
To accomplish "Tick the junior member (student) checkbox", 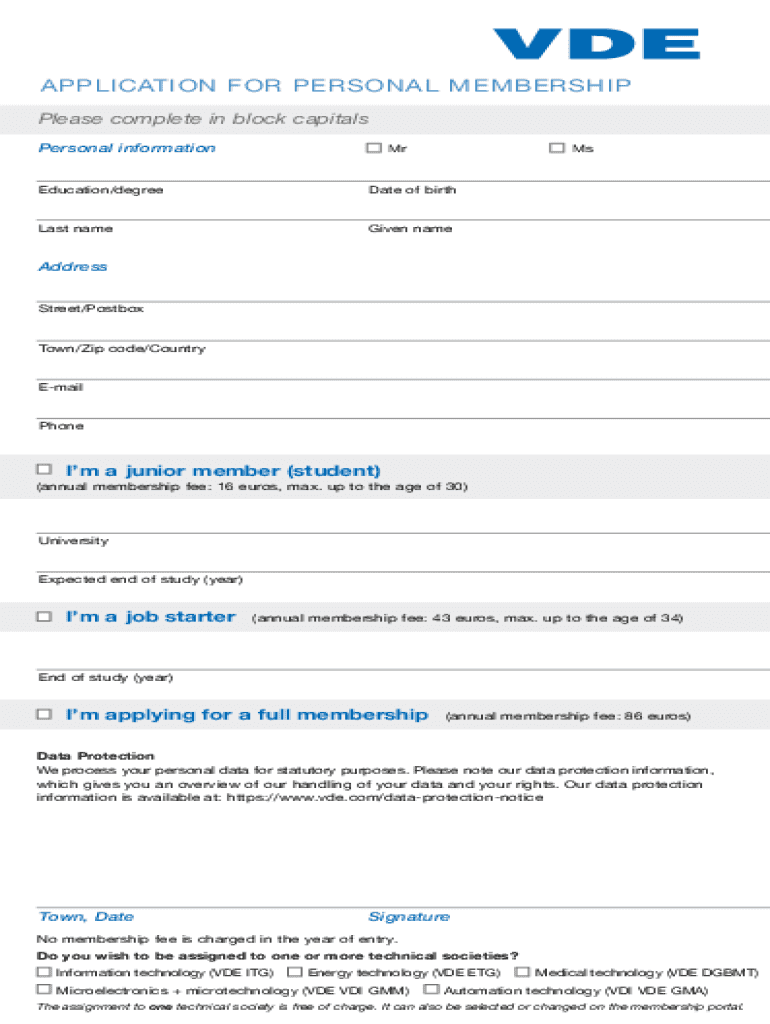I will (44, 469).
